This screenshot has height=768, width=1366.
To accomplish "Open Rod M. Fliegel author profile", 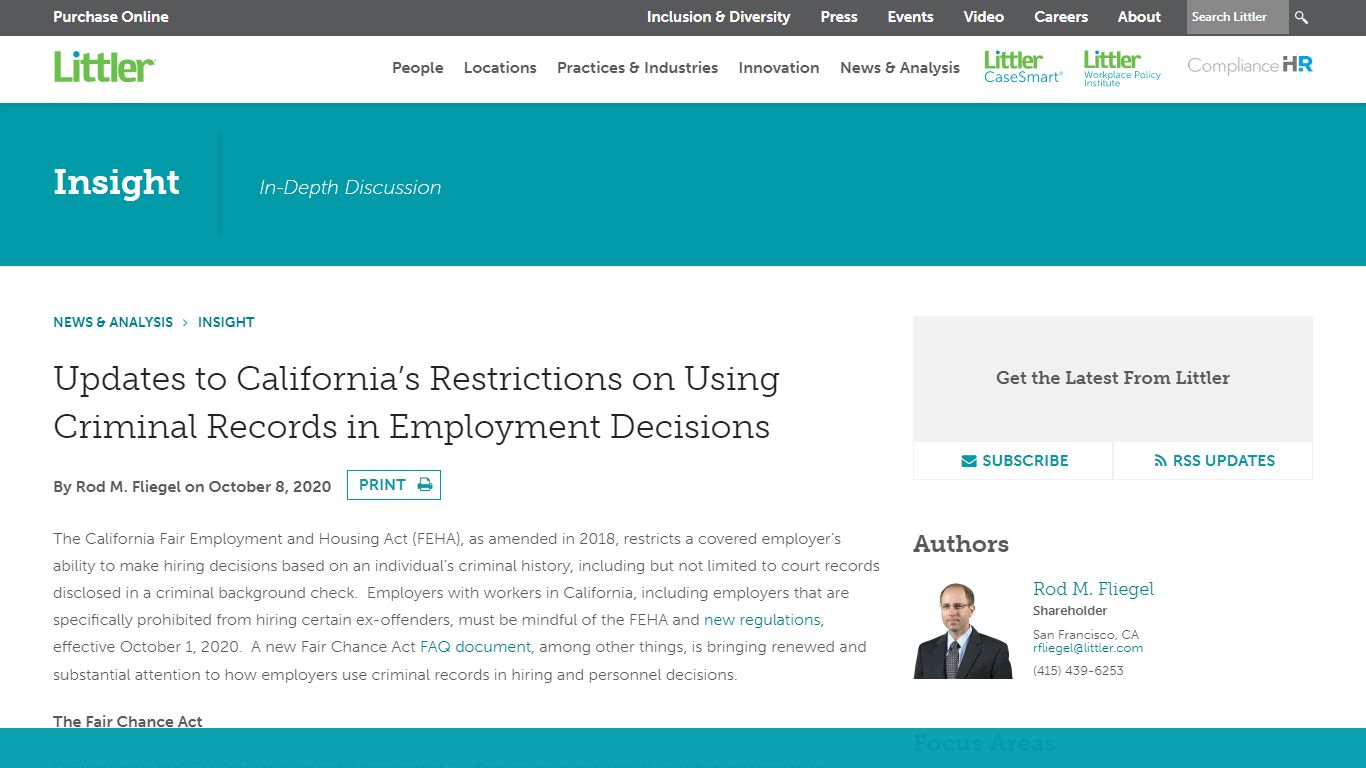I will tap(1093, 589).
